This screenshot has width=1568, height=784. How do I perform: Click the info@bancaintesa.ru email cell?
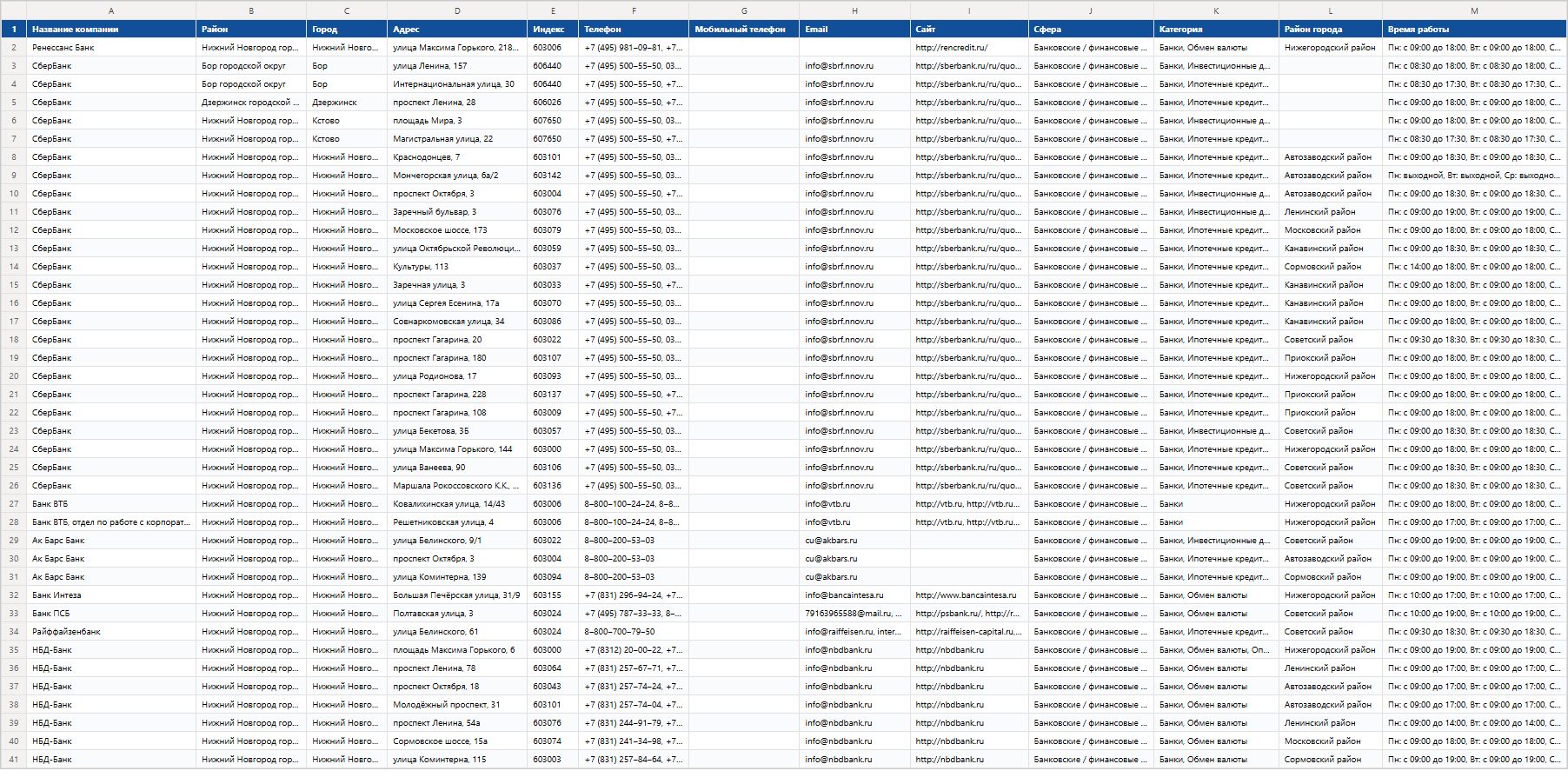pos(854,595)
